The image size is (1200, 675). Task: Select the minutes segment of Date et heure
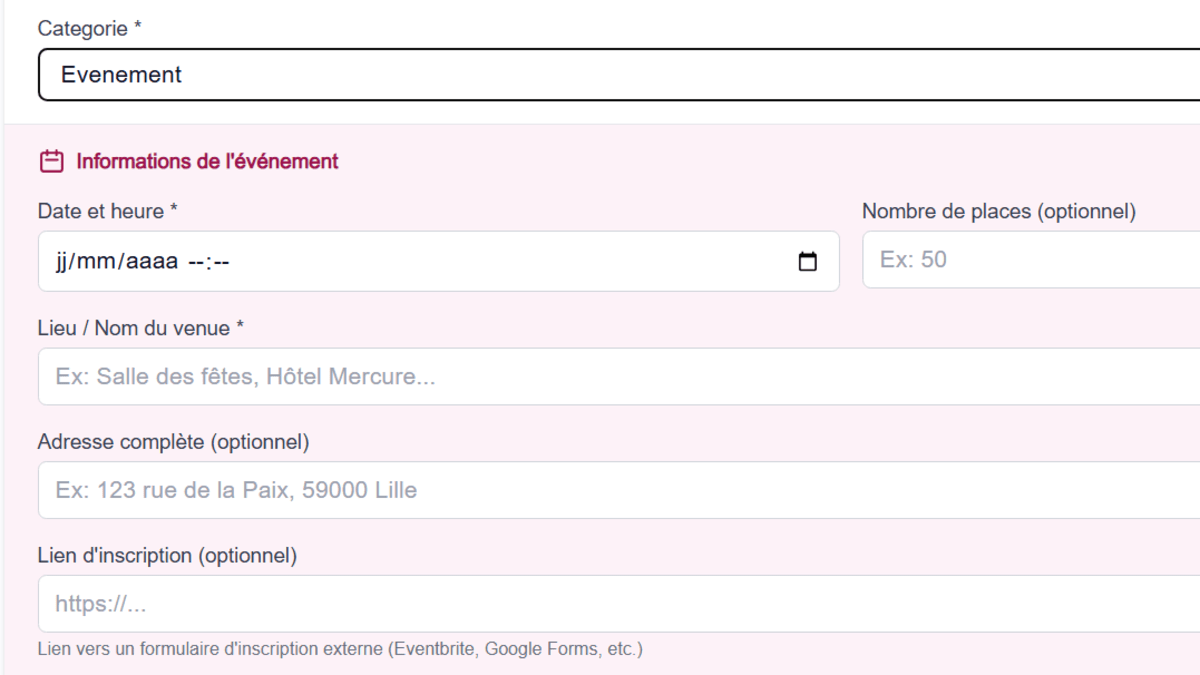[x=221, y=262]
